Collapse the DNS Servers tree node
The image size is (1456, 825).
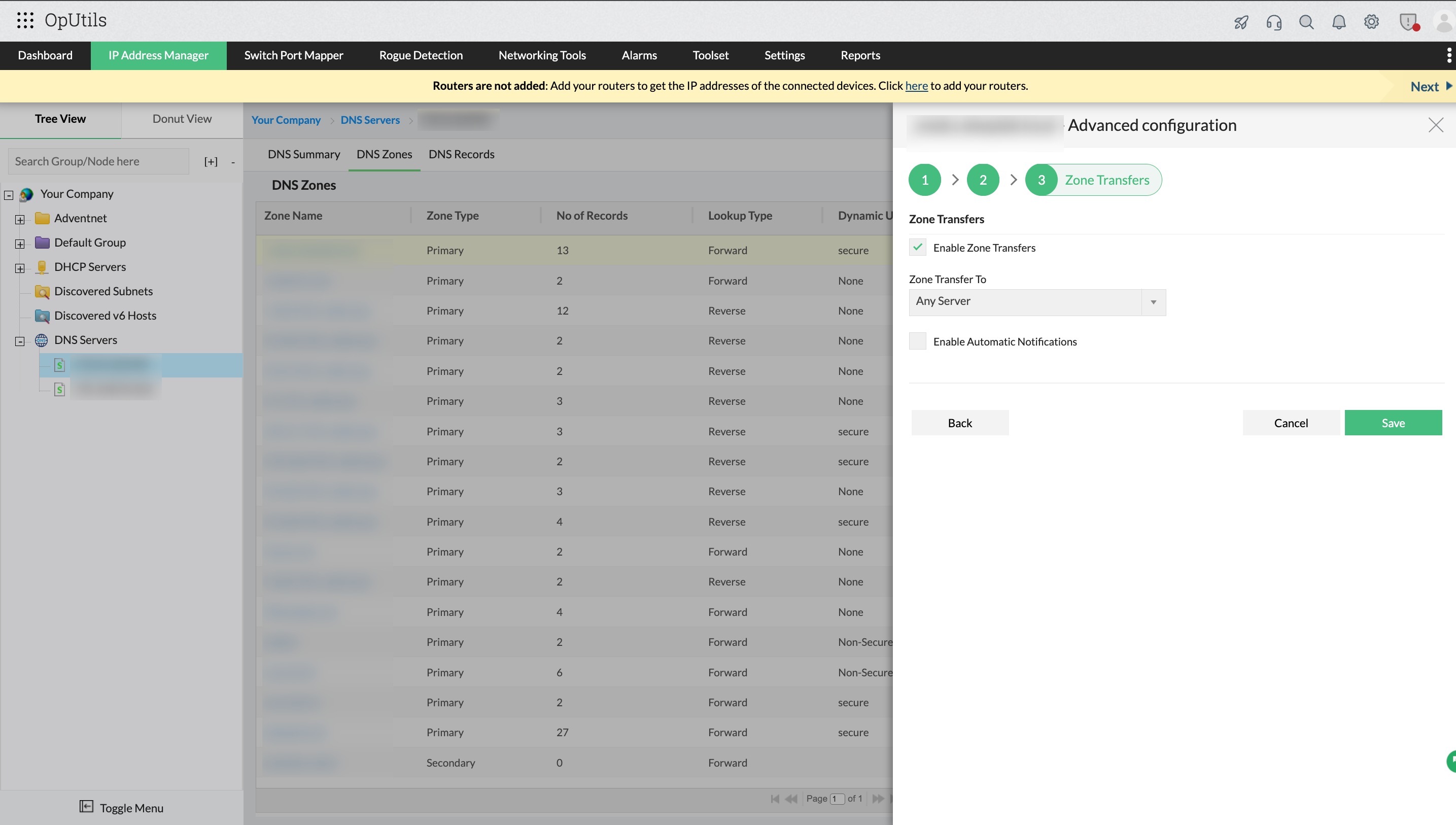20,341
